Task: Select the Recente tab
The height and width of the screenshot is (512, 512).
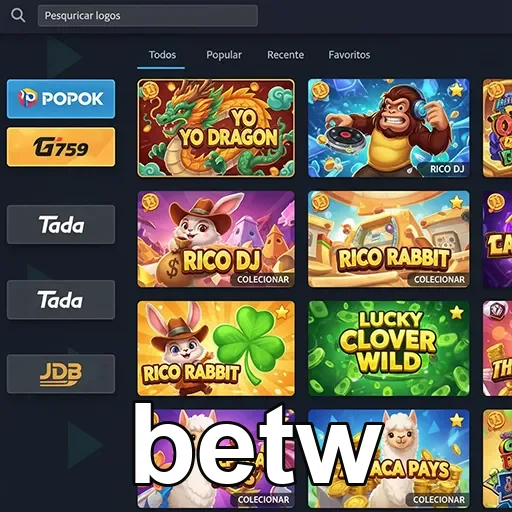Action: point(285,55)
